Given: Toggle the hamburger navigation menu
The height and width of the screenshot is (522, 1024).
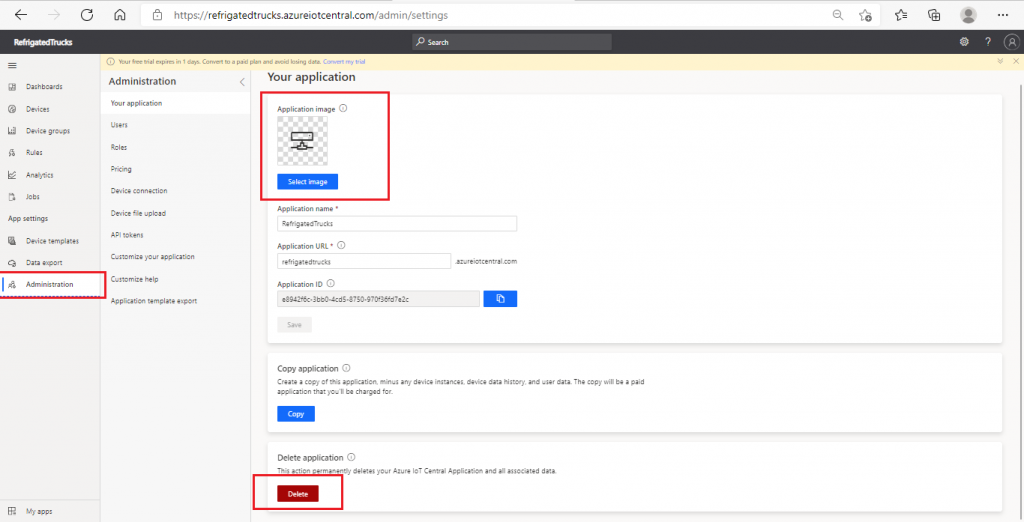Looking at the screenshot, I should coord(12,65).
